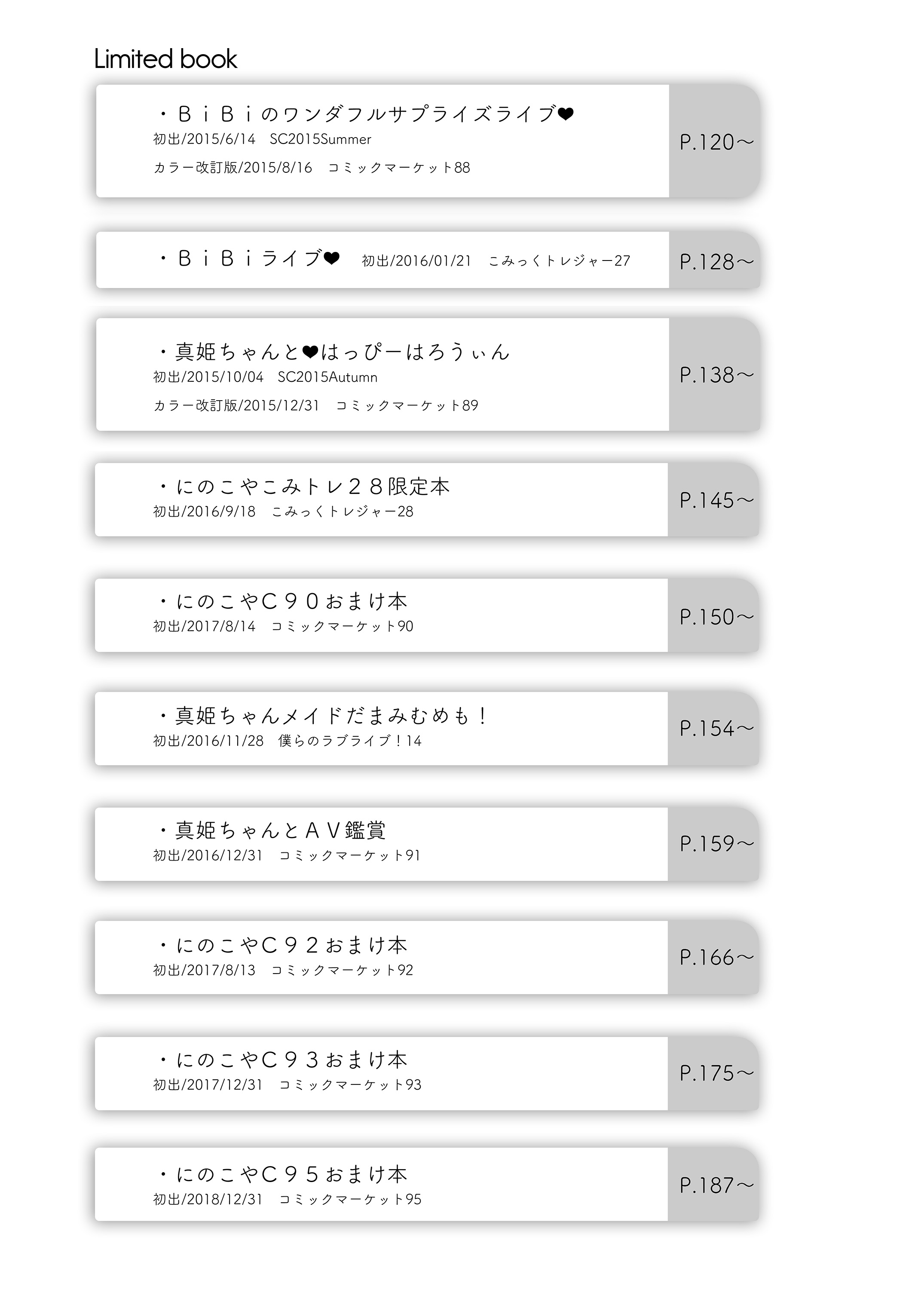The image size is (924, 1305).
Task: Open the P.138～ page marker
Action: [x=714, y=374]
